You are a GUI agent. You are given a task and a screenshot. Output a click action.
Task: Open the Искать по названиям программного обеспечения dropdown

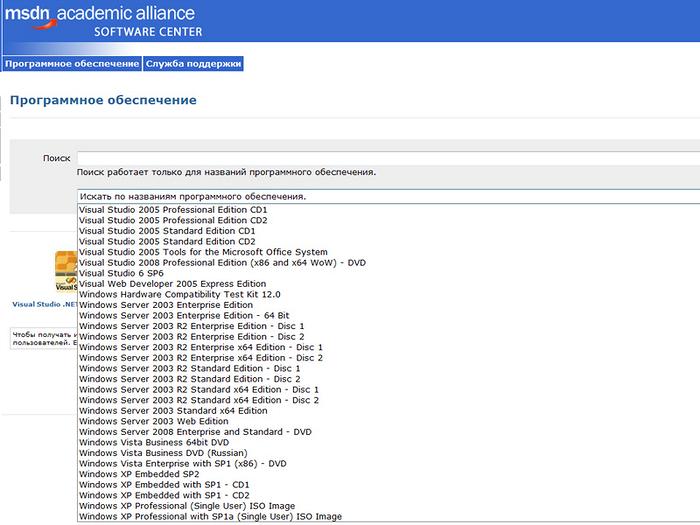pos(388,196)
